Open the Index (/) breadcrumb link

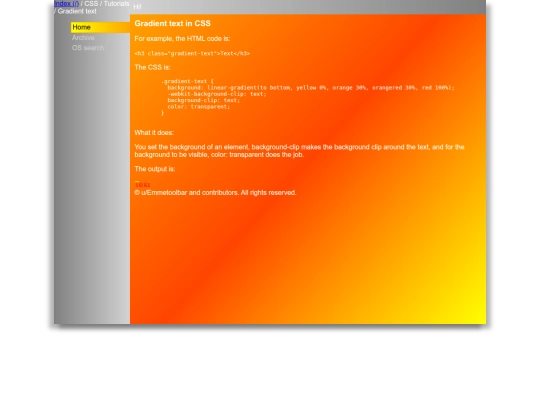[x=66, y=4]
